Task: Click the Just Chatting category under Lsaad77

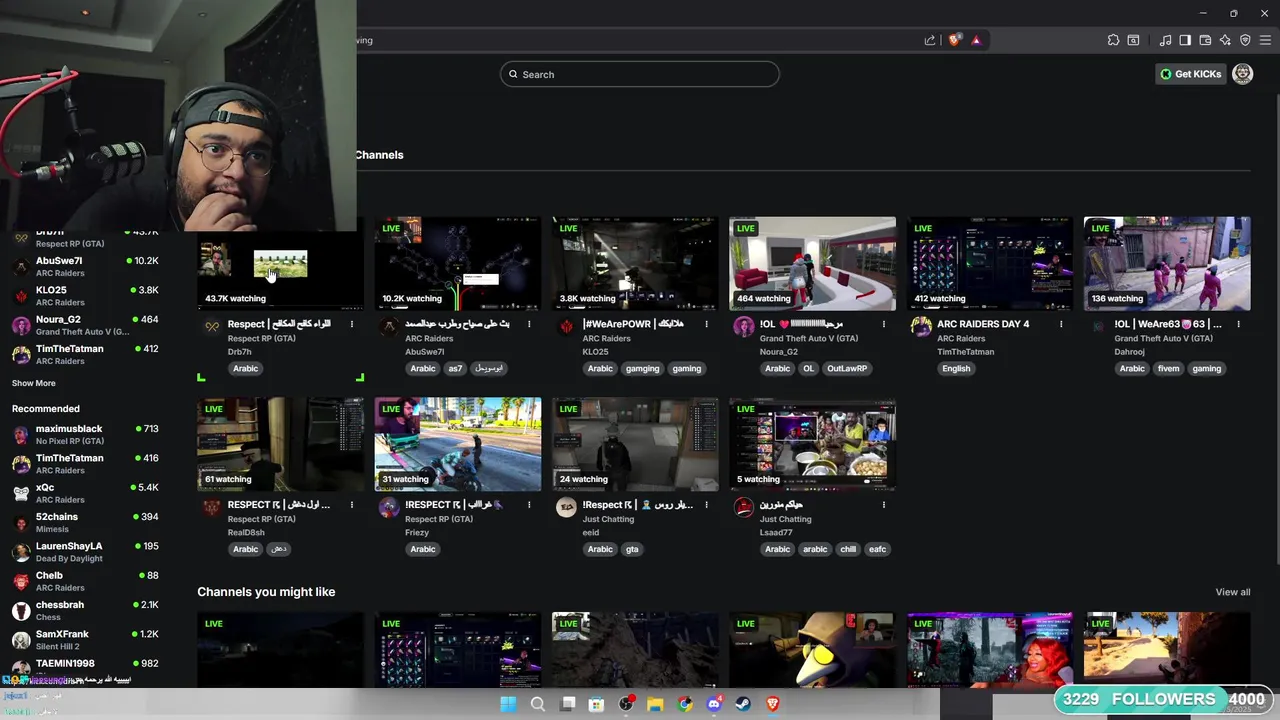Action: [x=785, y=519]
